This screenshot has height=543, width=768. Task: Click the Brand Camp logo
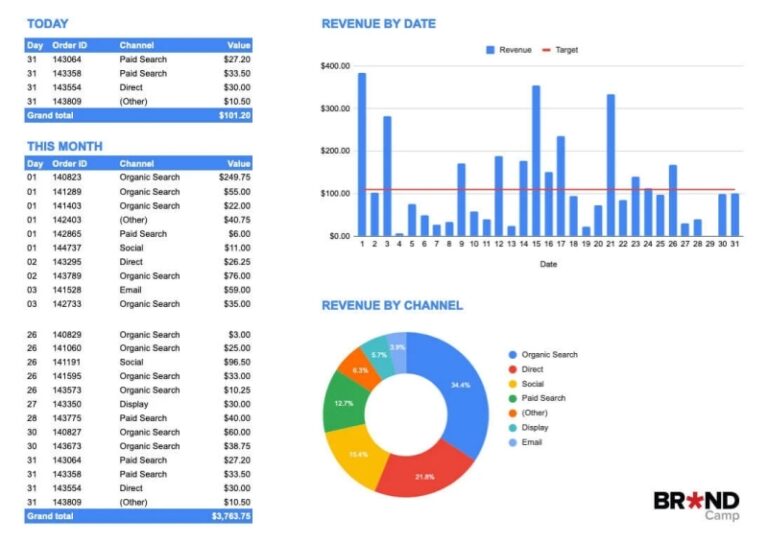[696, 505]
